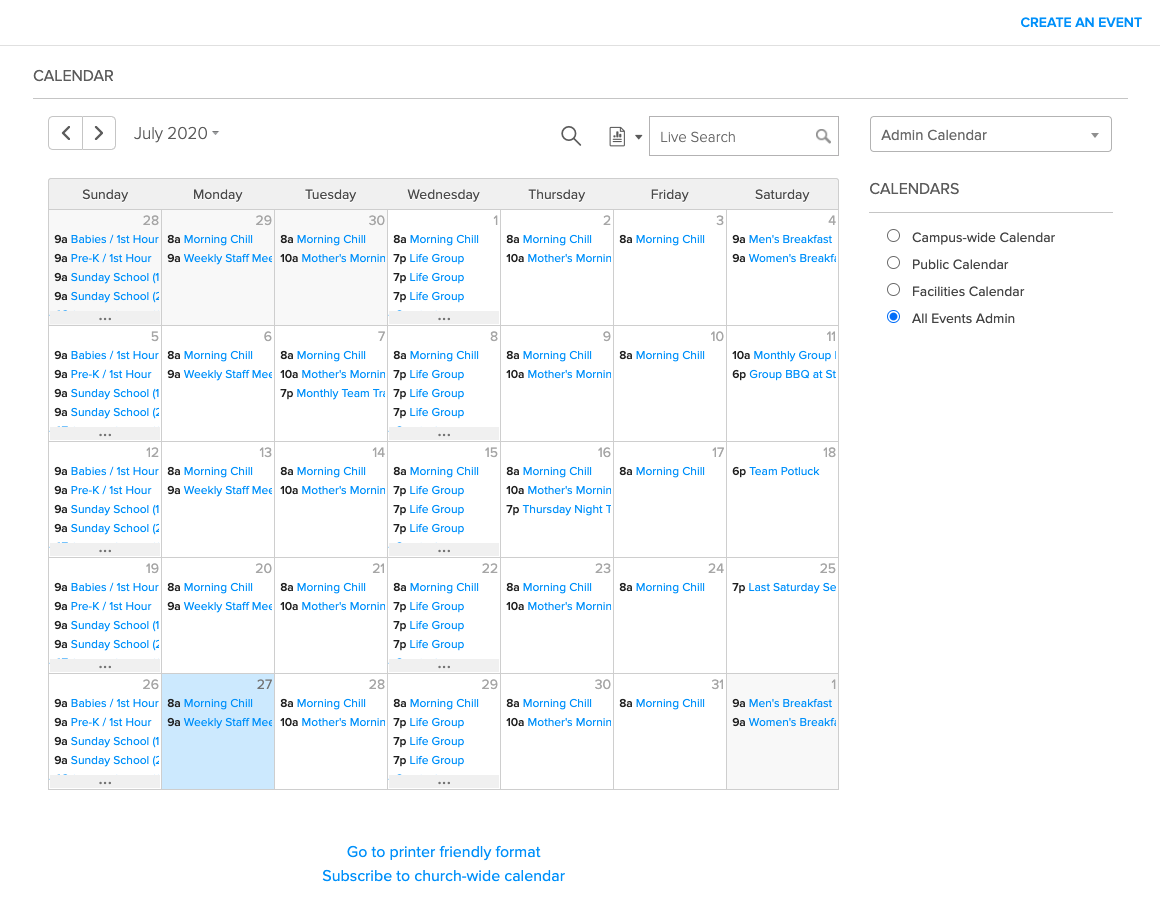
Task: Select the All Events Admin calendar
Action: pyautogui.click(x=893, y=317)
